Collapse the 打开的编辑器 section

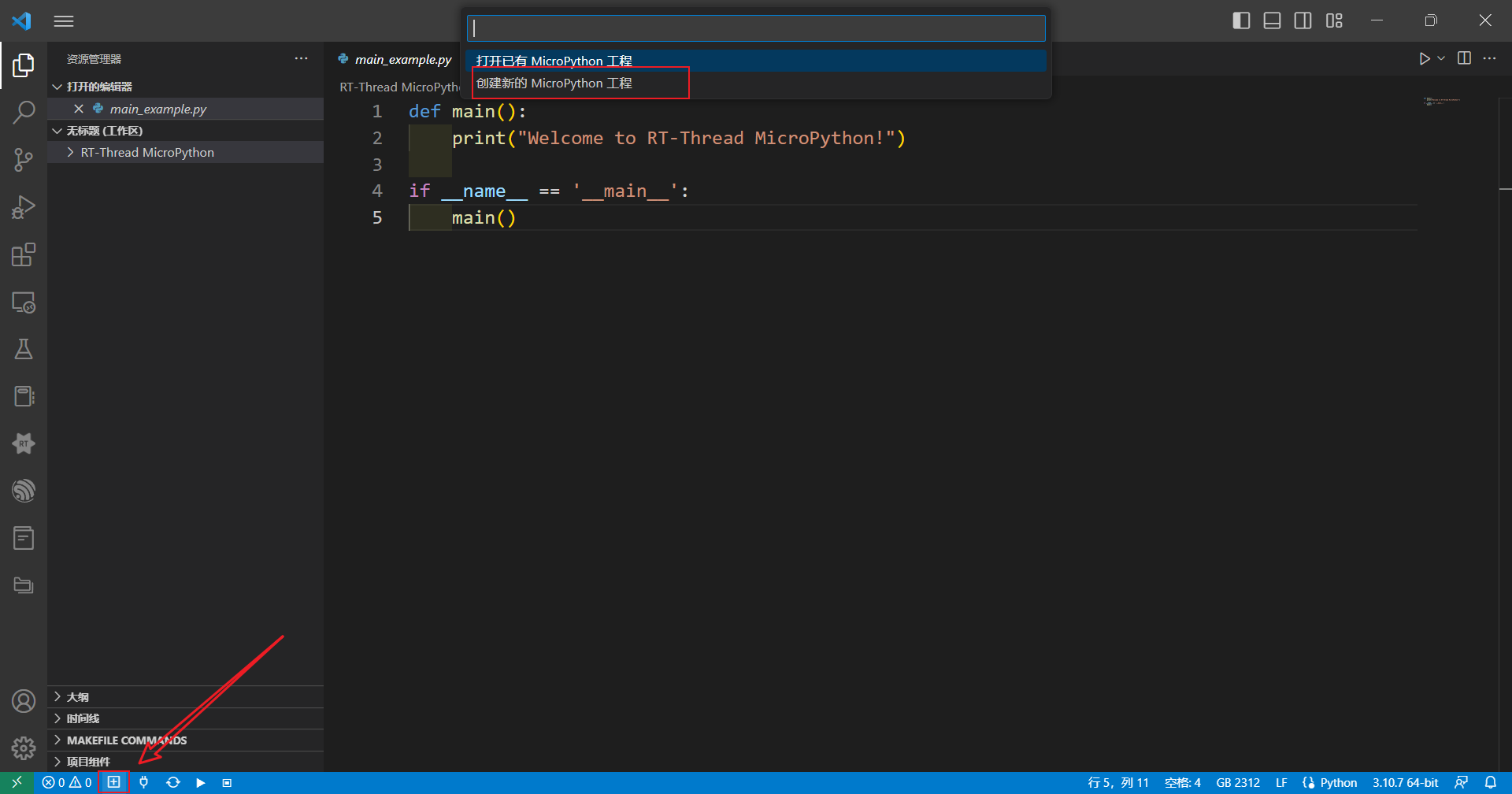click(185, 87)
